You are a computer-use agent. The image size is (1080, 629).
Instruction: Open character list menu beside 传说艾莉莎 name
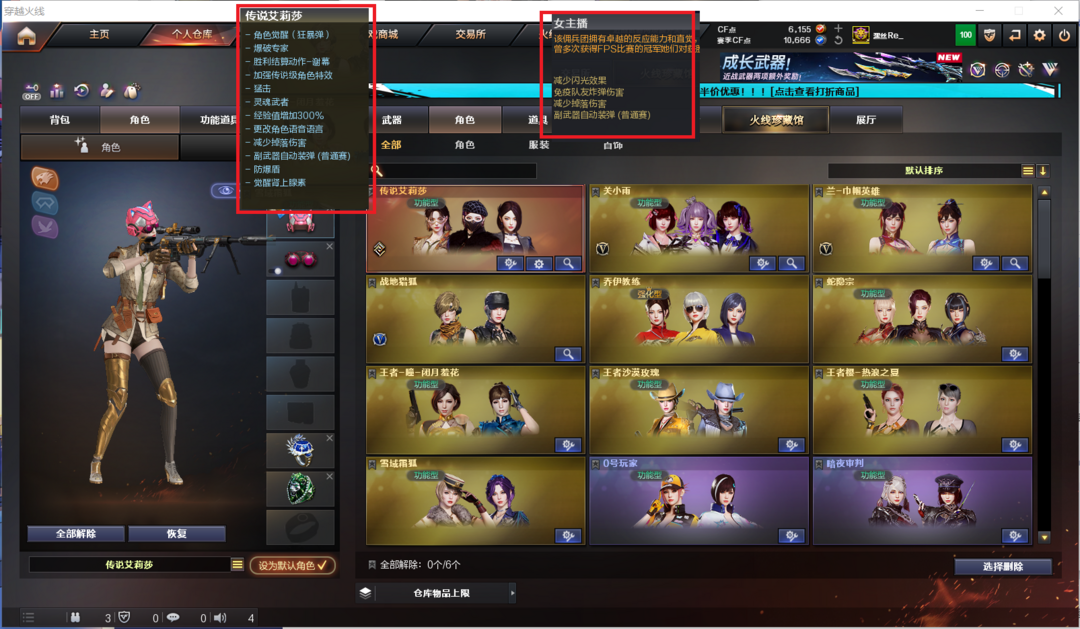pos(237,564)
